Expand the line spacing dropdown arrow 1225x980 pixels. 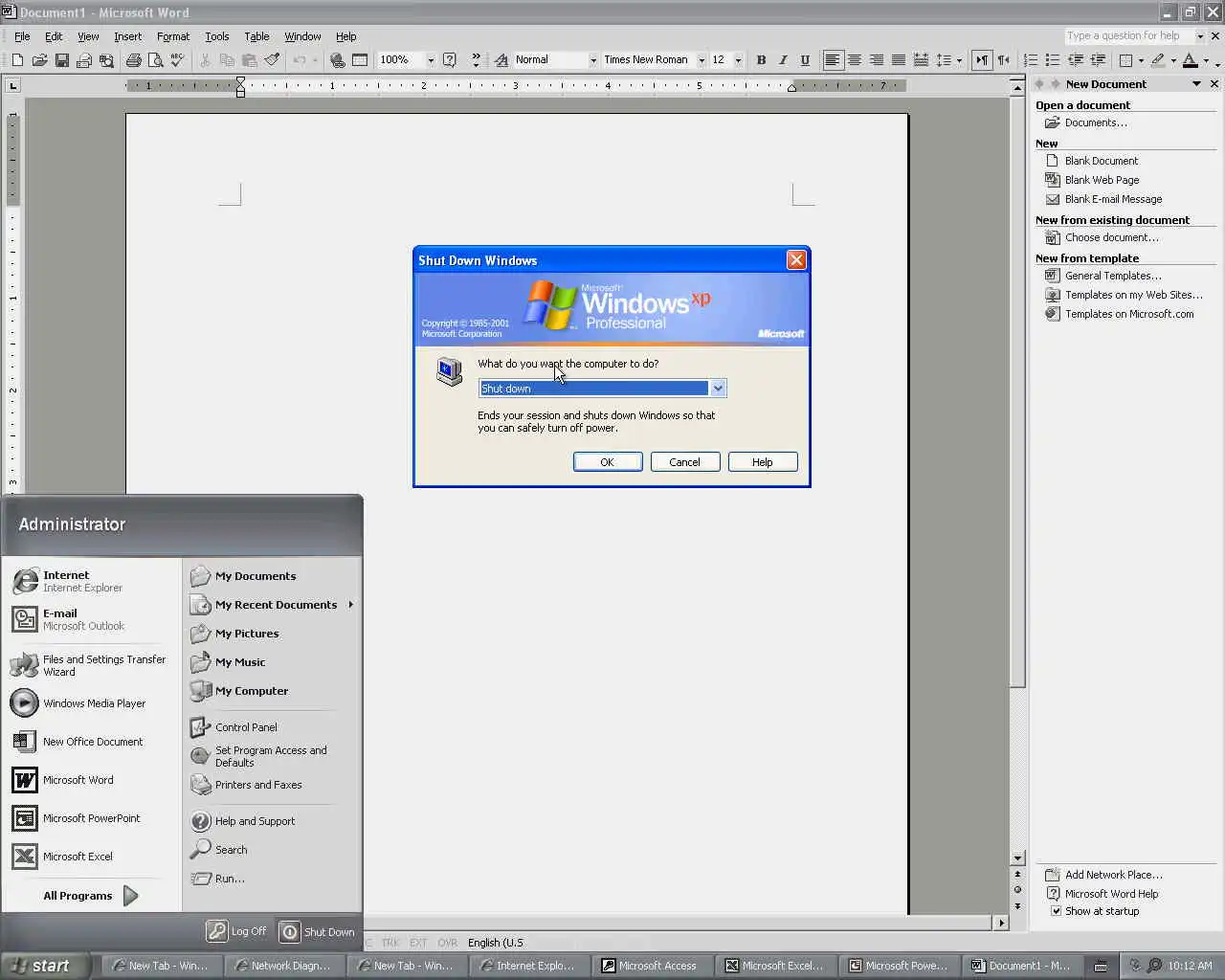click(x=959, y=59)
